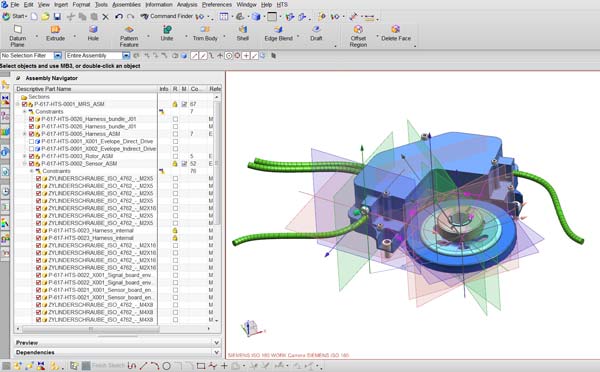
Task: Select the Trim Body tool
Action: click(205, 33)
